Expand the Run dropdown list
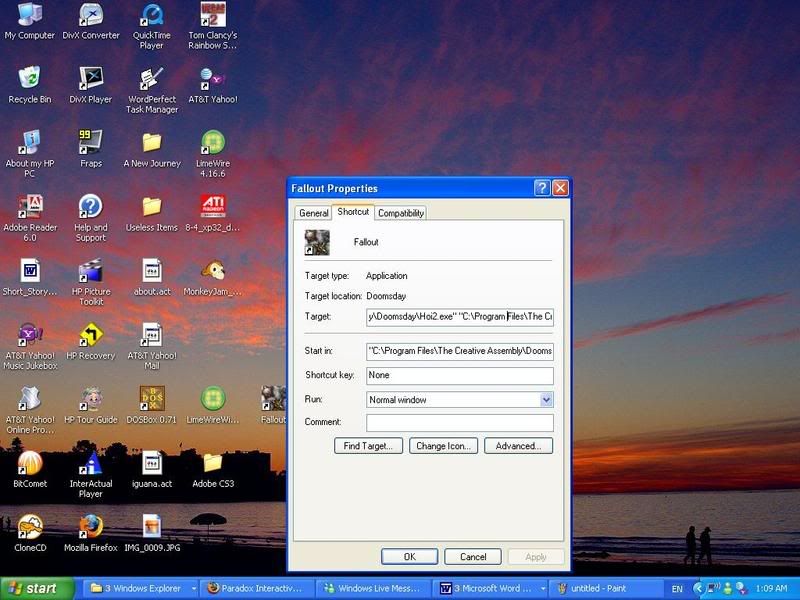The width and height of the screenshot is (800, 600). [546, 400]
